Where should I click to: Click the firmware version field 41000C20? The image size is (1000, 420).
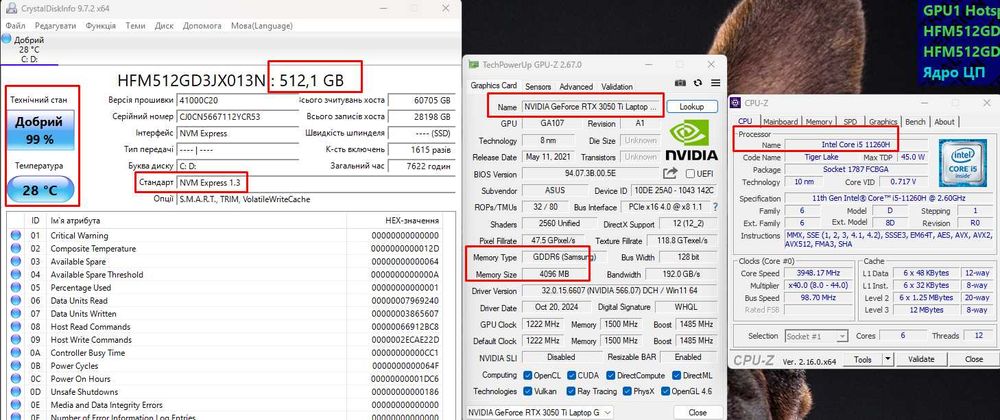[238, 100]
